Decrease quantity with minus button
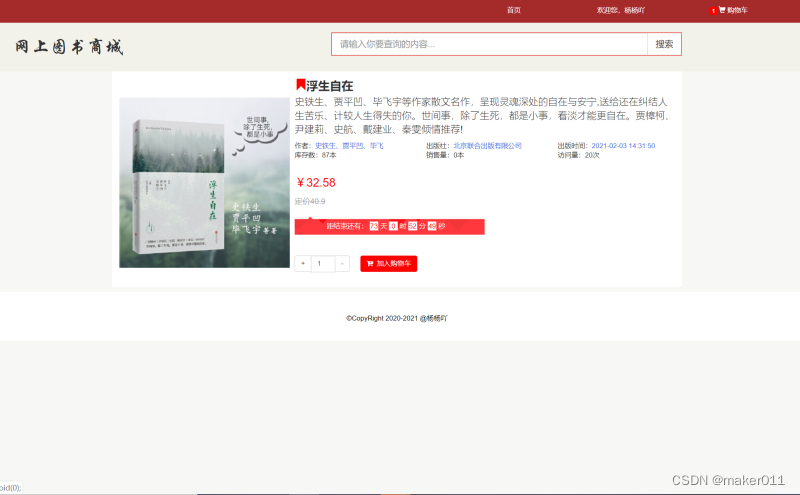The width and height of the screenshot is (800, 495). (x=342, y=263)
